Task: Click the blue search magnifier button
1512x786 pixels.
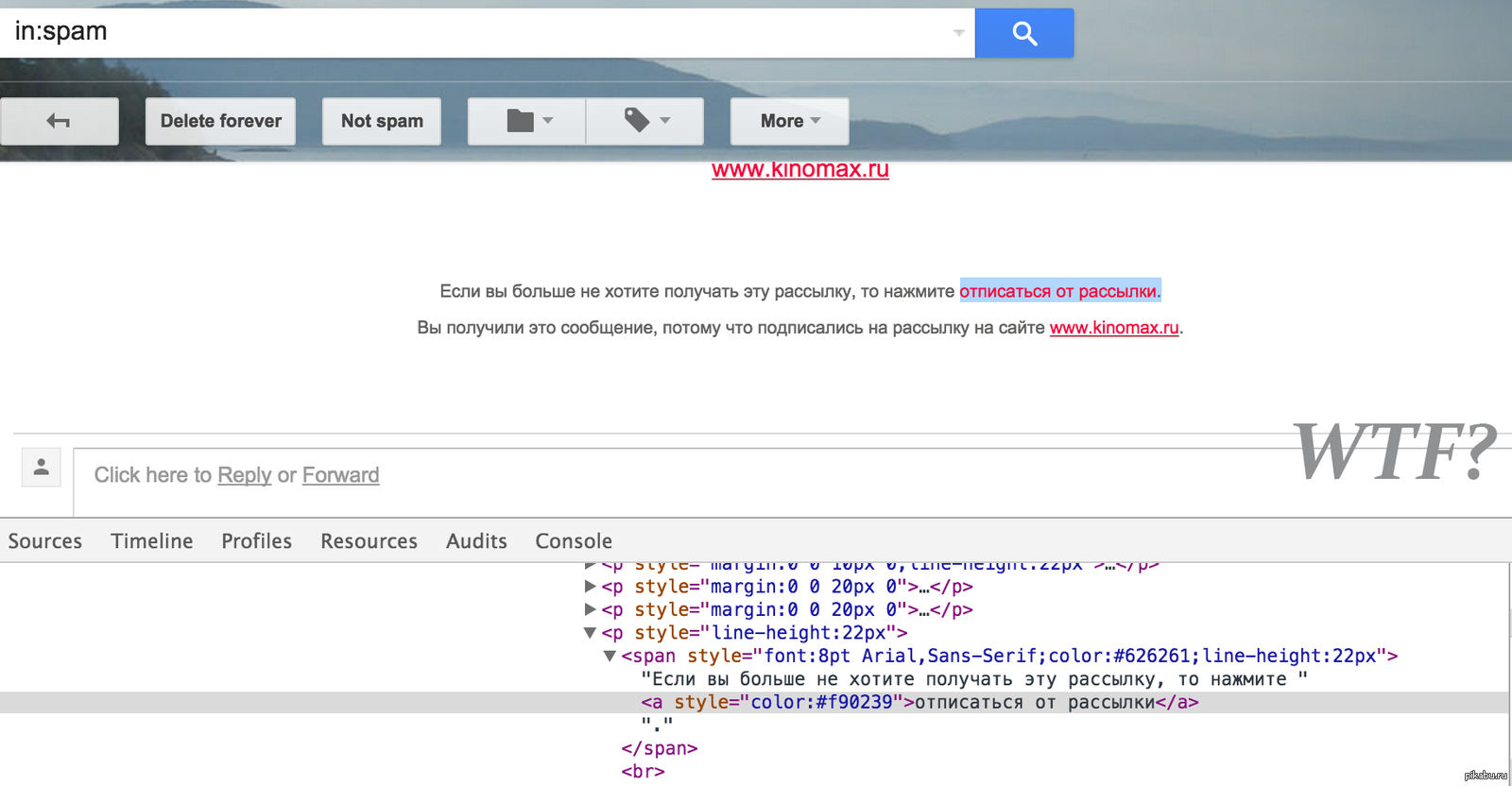Action: click(1023, 33)
